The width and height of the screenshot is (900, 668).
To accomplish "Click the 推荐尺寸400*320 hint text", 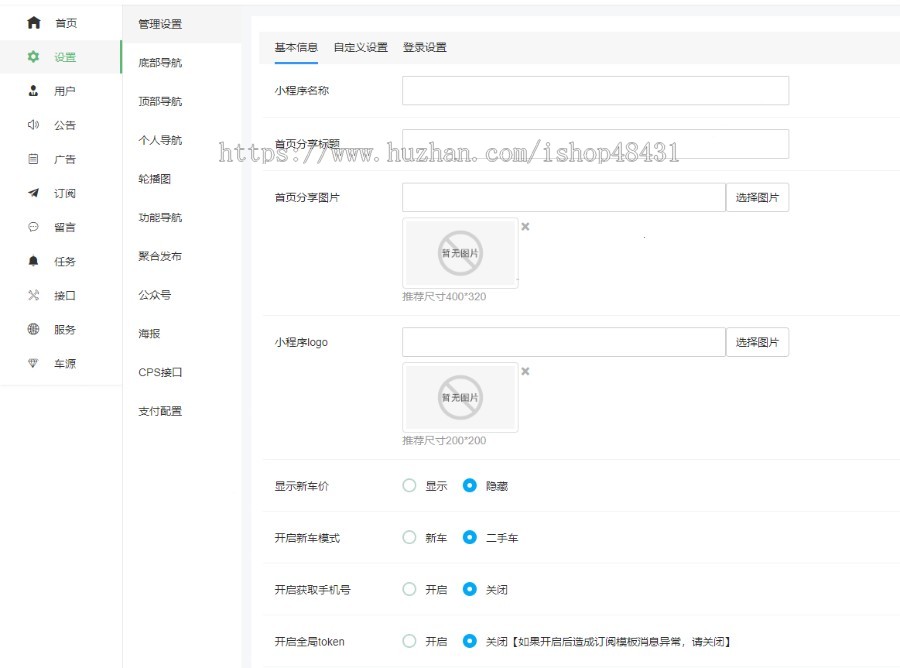I will (x=444, y=297).
